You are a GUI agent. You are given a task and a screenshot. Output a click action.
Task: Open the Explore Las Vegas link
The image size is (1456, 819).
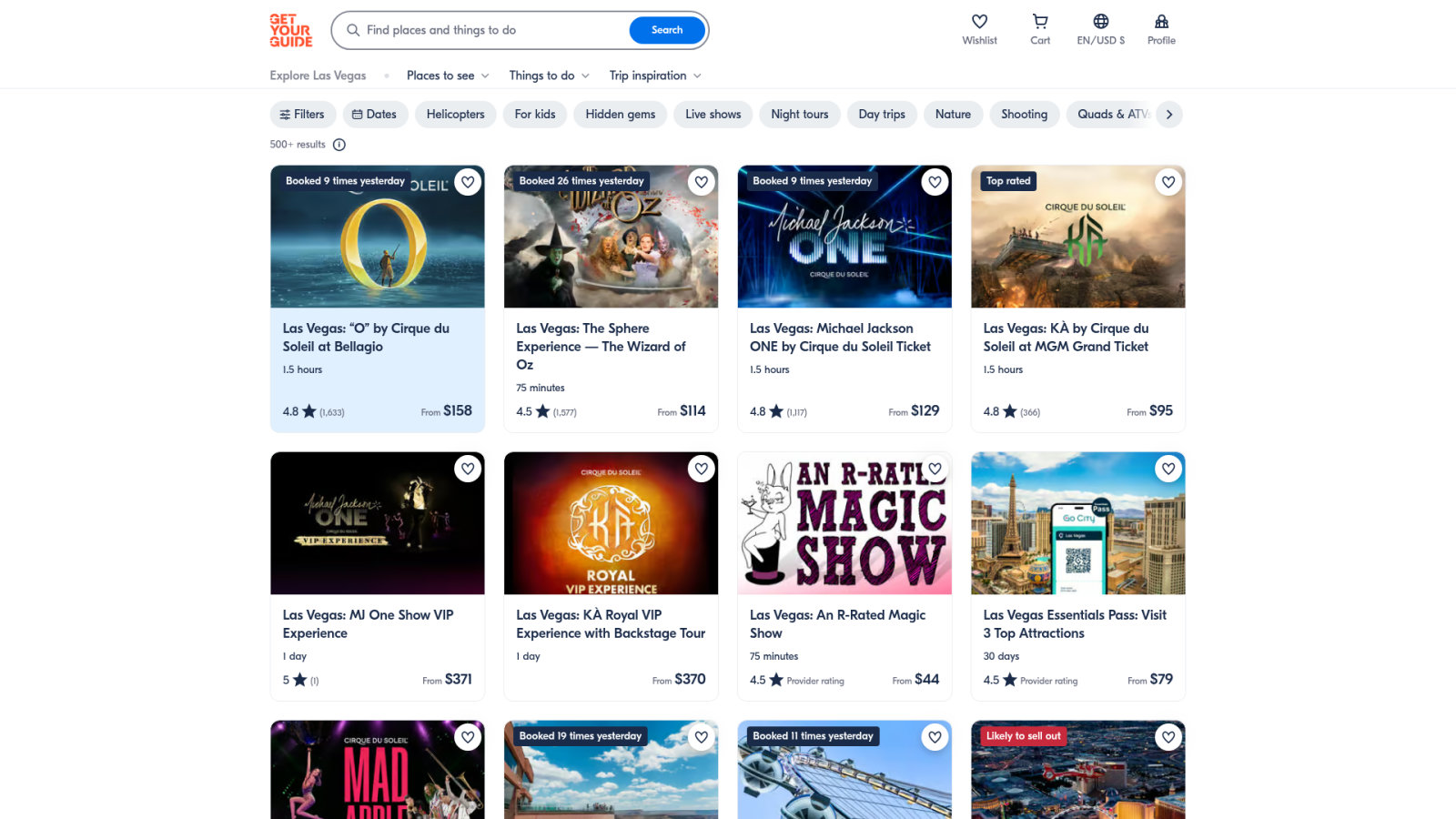(318, 76)
